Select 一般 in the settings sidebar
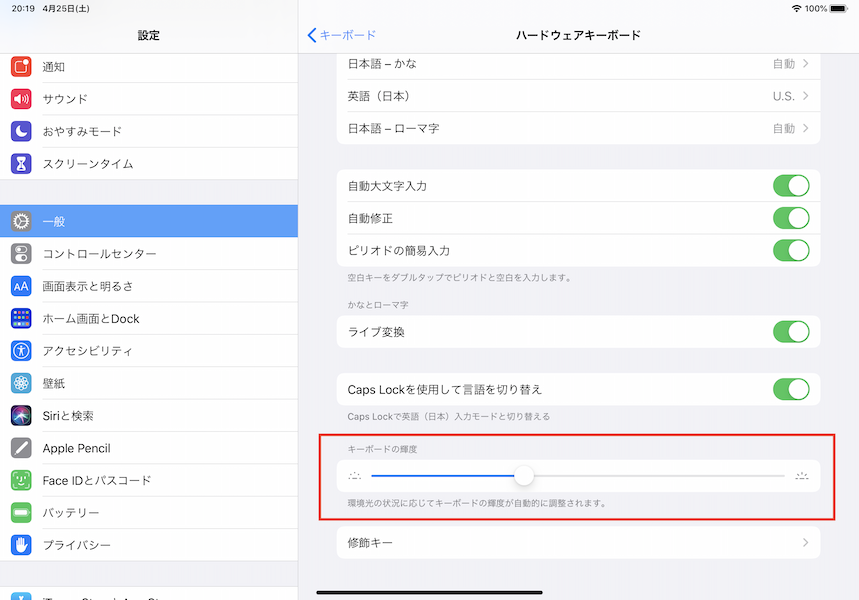This screenshot has width=859, height=600. (x=148, y=221)
